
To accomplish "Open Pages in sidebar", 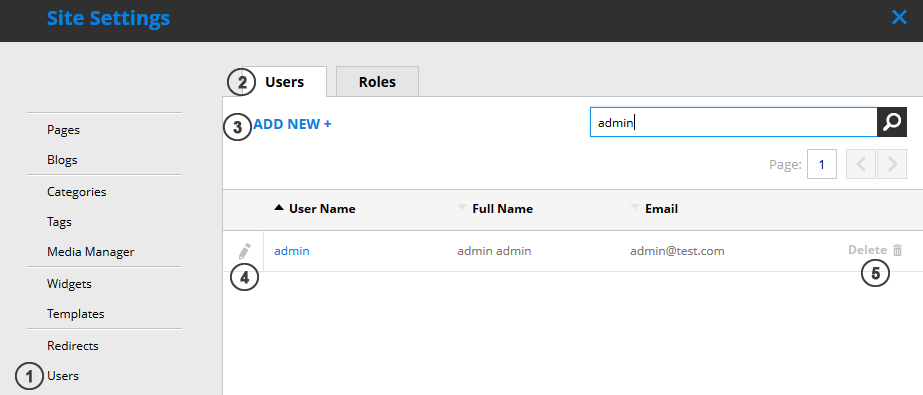I will coord(64,130).
